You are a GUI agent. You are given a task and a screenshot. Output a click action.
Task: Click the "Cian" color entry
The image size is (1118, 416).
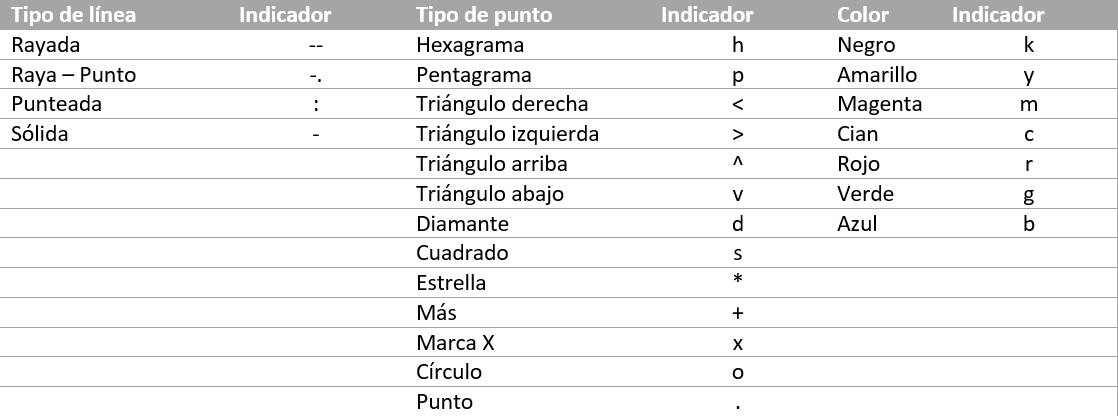(x=858, y=134)
